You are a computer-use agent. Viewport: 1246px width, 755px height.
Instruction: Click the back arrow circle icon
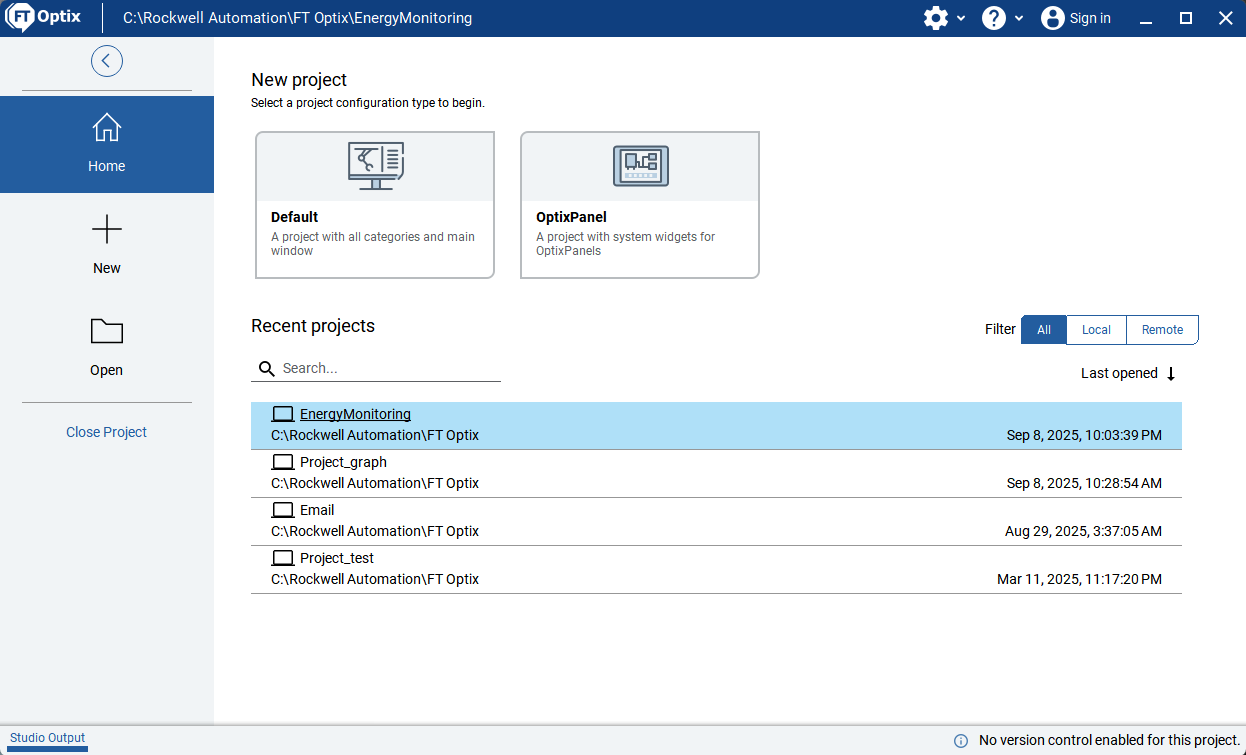tap(107, 61)
